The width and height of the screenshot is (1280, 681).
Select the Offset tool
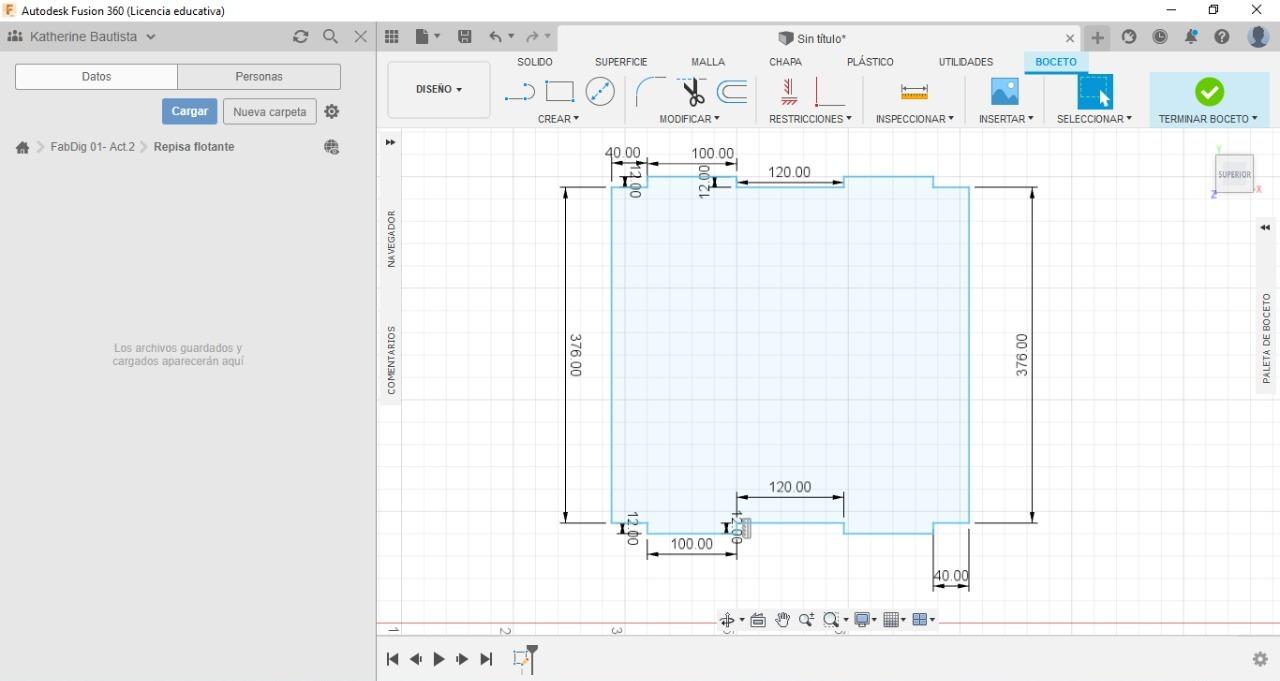pos(733,92)
